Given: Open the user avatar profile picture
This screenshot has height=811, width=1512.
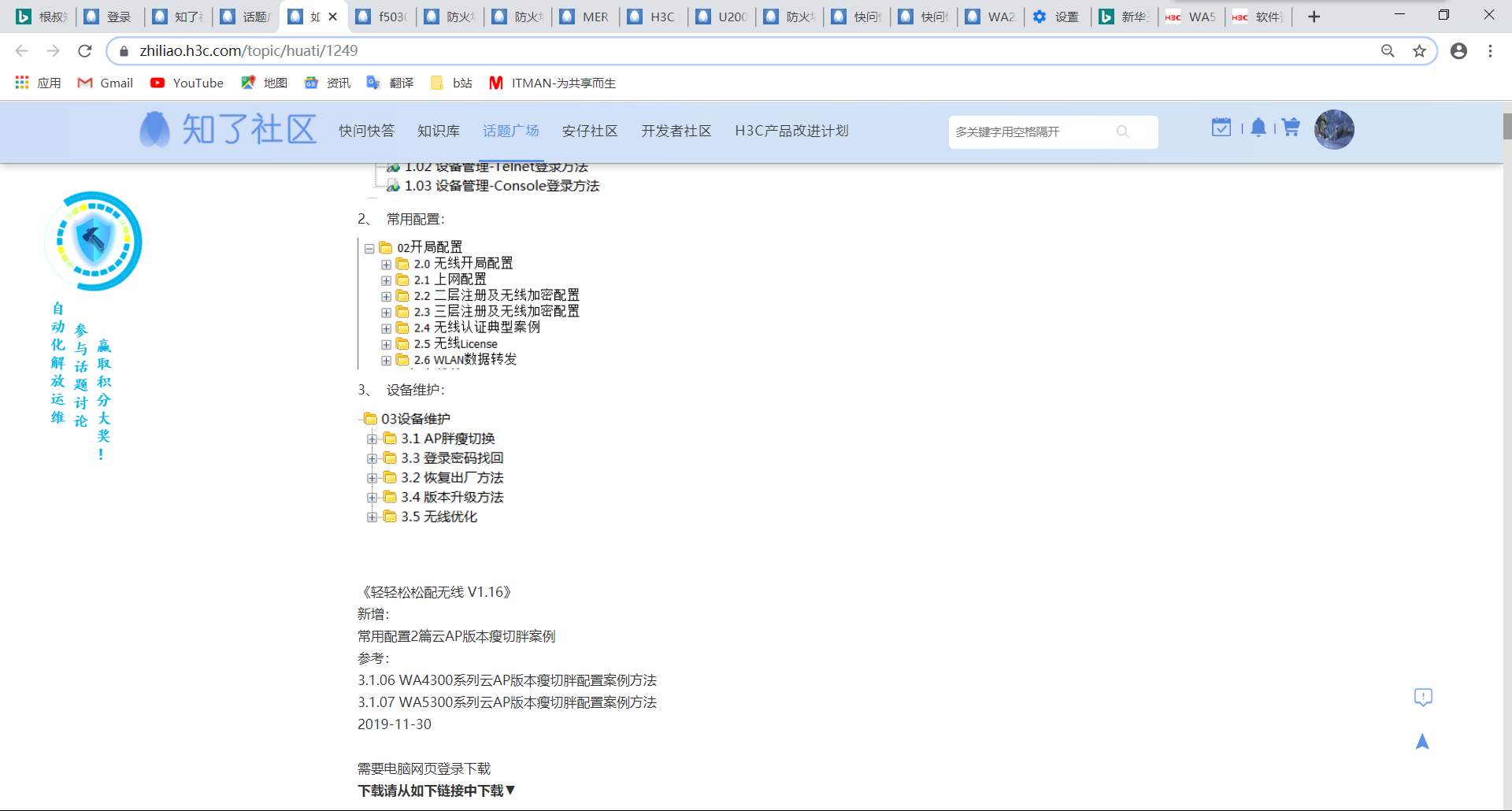Looking at the screenshot, I should coord(1334,130).
